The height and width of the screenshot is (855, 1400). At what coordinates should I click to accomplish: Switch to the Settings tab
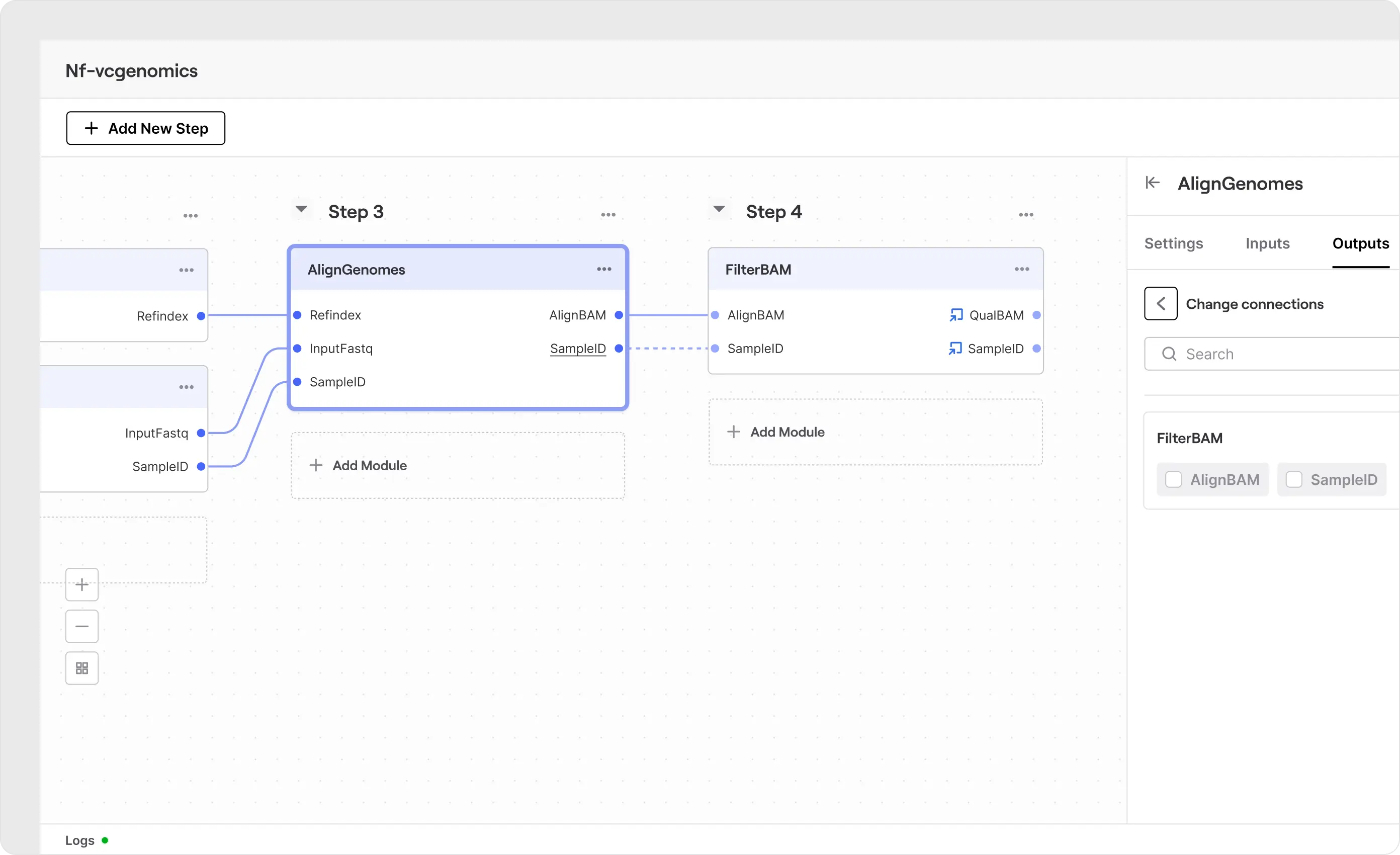[1173, 243]
